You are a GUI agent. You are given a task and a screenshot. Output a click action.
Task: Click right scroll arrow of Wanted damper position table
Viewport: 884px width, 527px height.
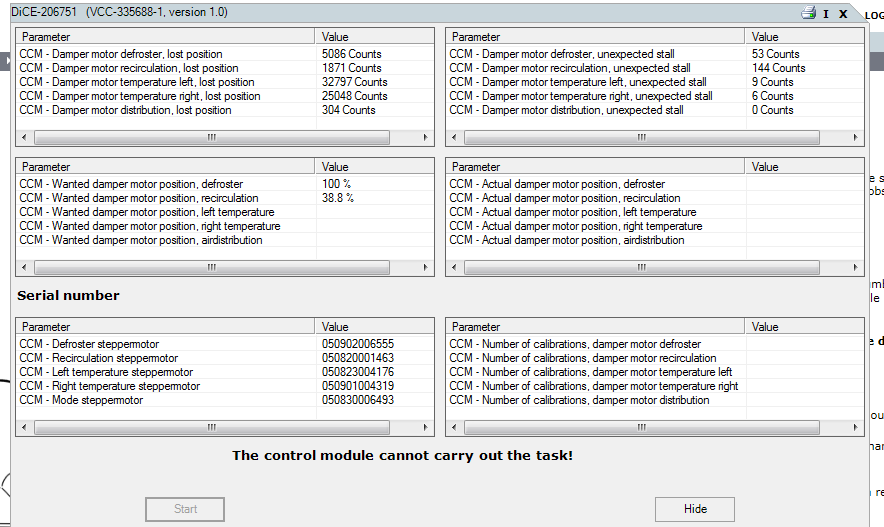tap(426, 268)
